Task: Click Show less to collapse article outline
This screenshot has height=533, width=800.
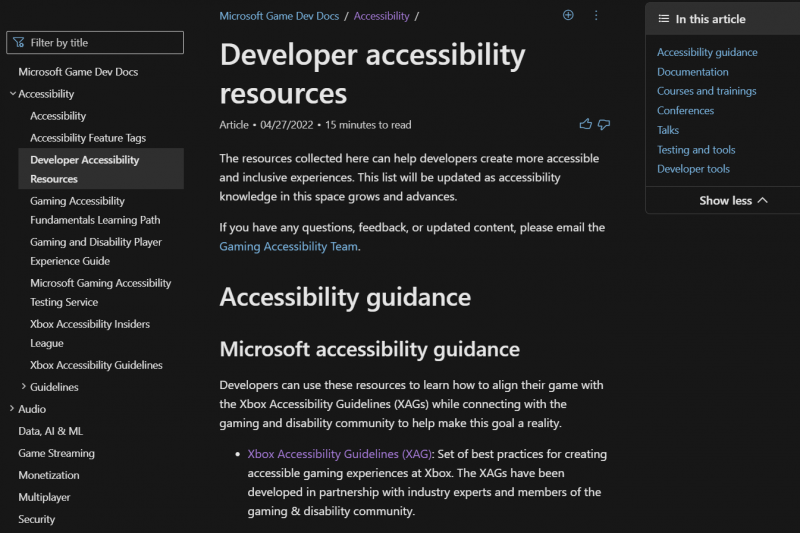Action: [x=733, y=200]
